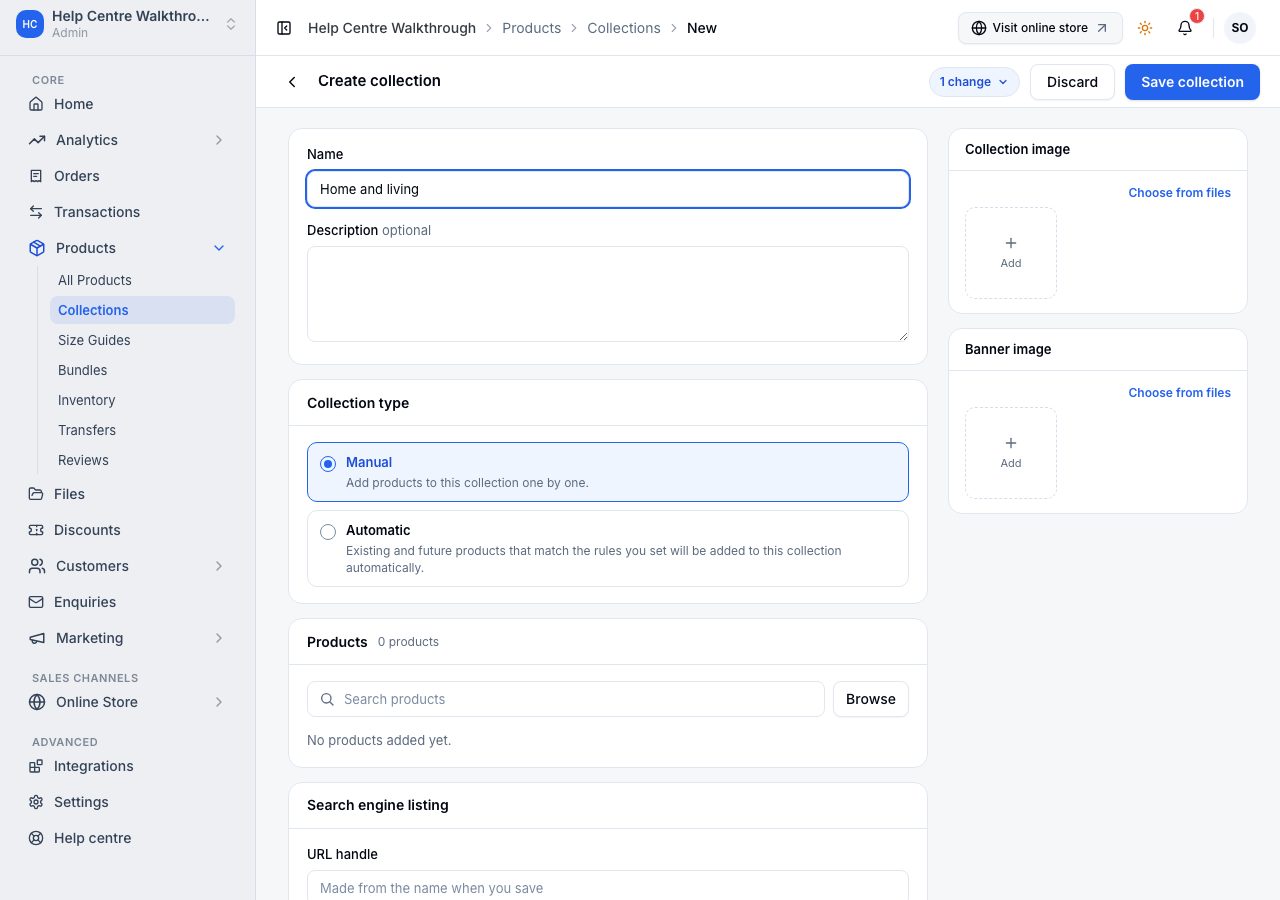
Task: Click Collections in the breadcrumb
Action: (x=624, y=28)
